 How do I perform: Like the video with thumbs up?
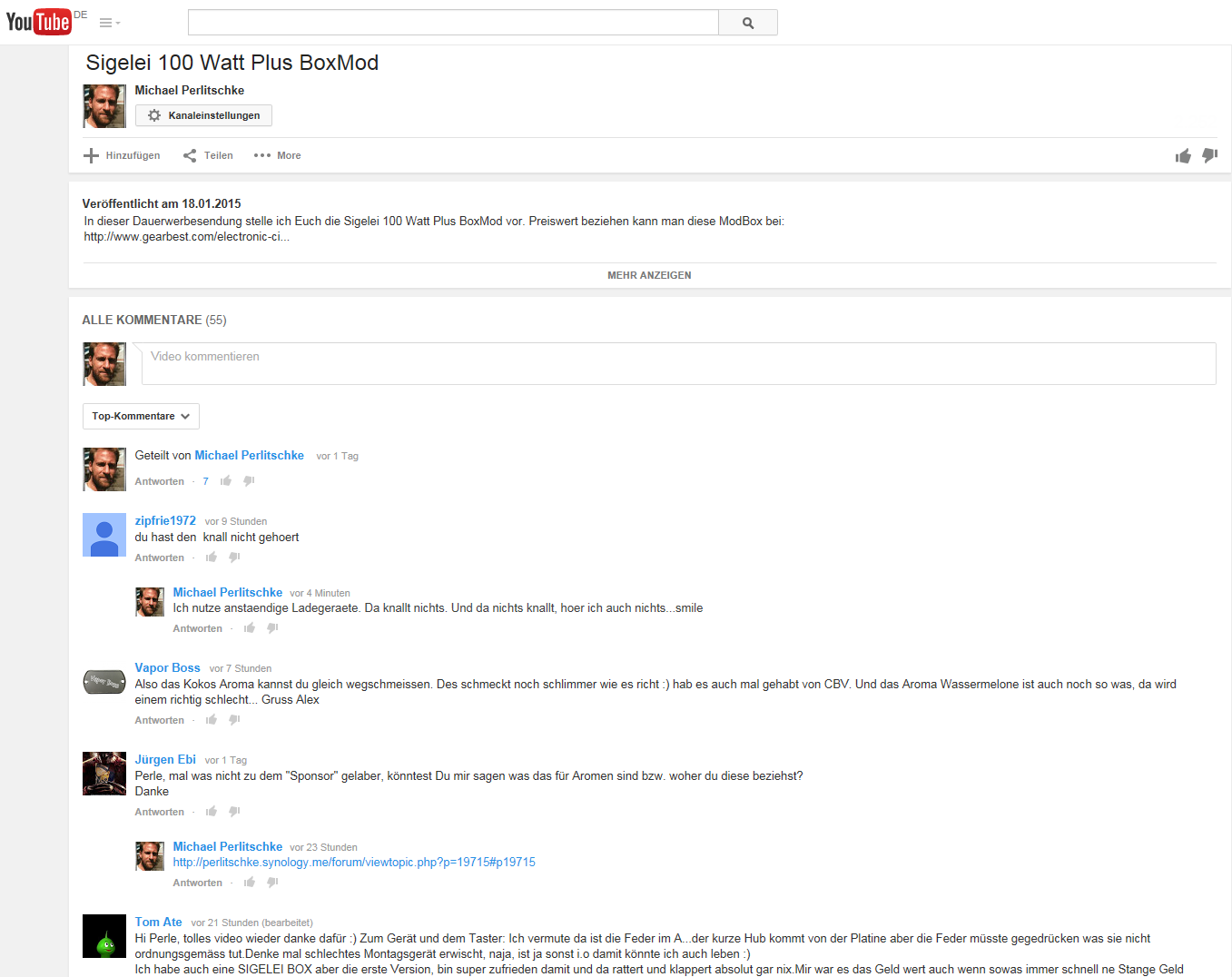coord(1182,156)
